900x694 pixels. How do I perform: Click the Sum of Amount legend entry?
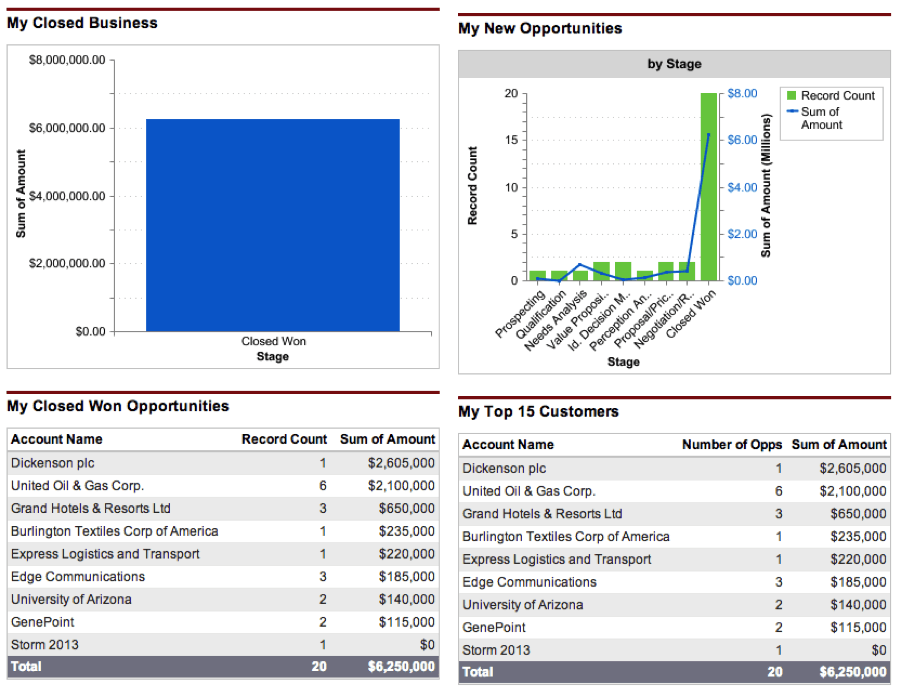pyautogui.click(x=821, y=118)
